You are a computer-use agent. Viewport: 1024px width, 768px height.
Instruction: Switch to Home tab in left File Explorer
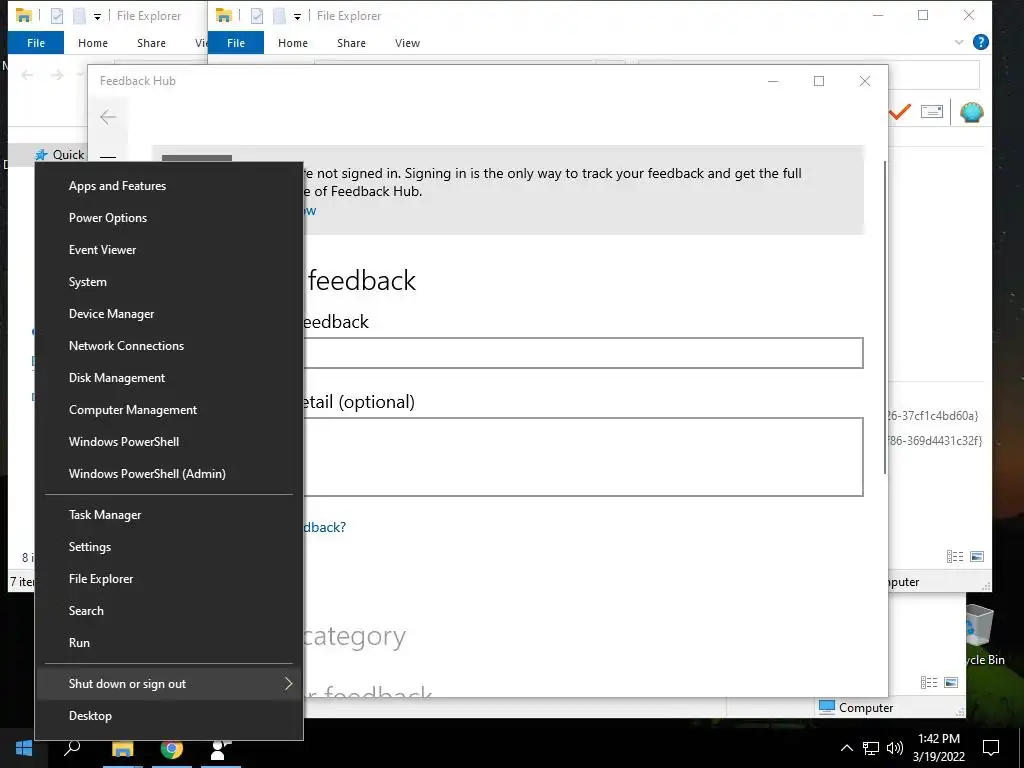tap(93, 43)
